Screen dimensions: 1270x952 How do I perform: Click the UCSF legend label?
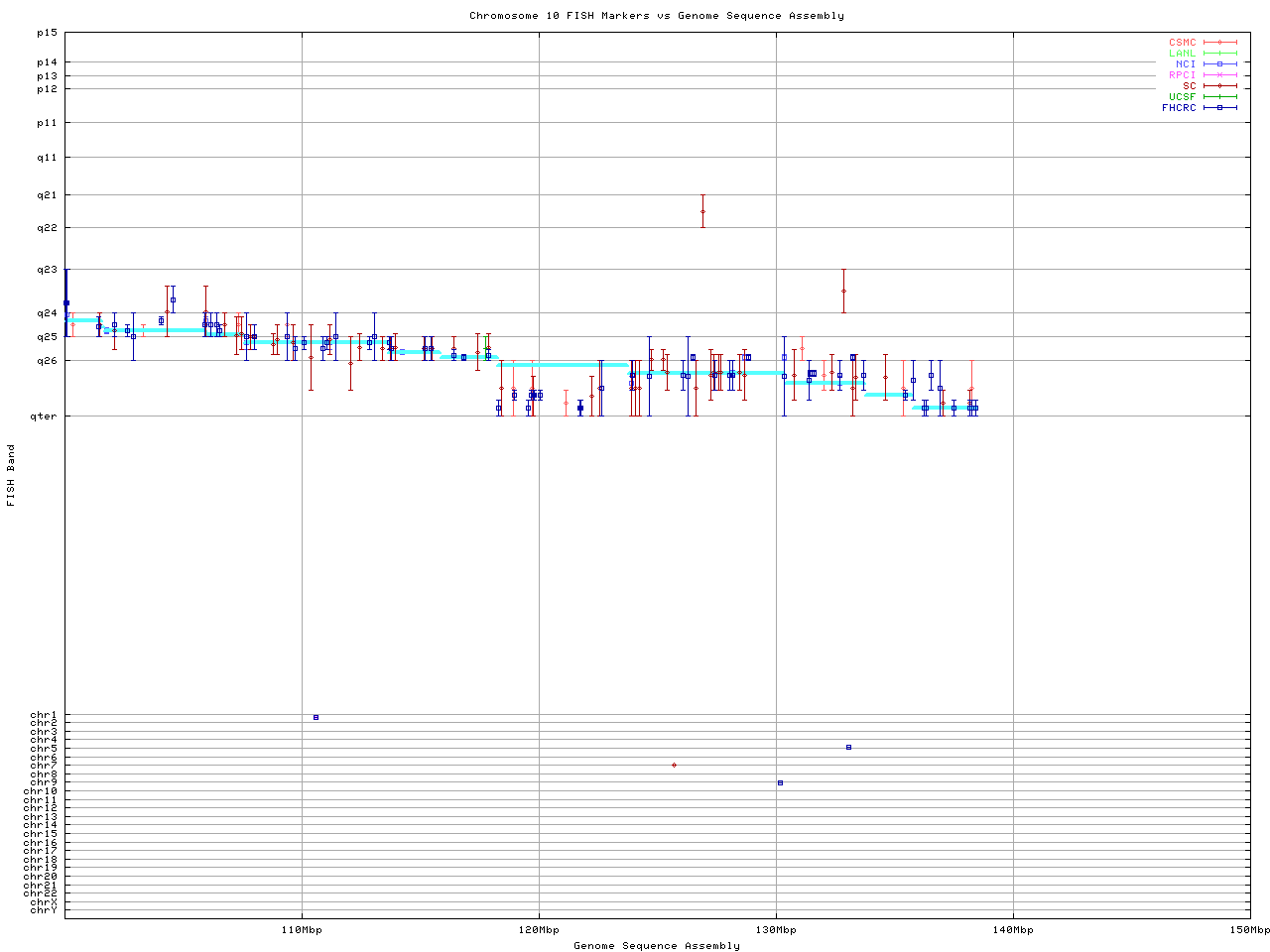tap(1182, 96)
